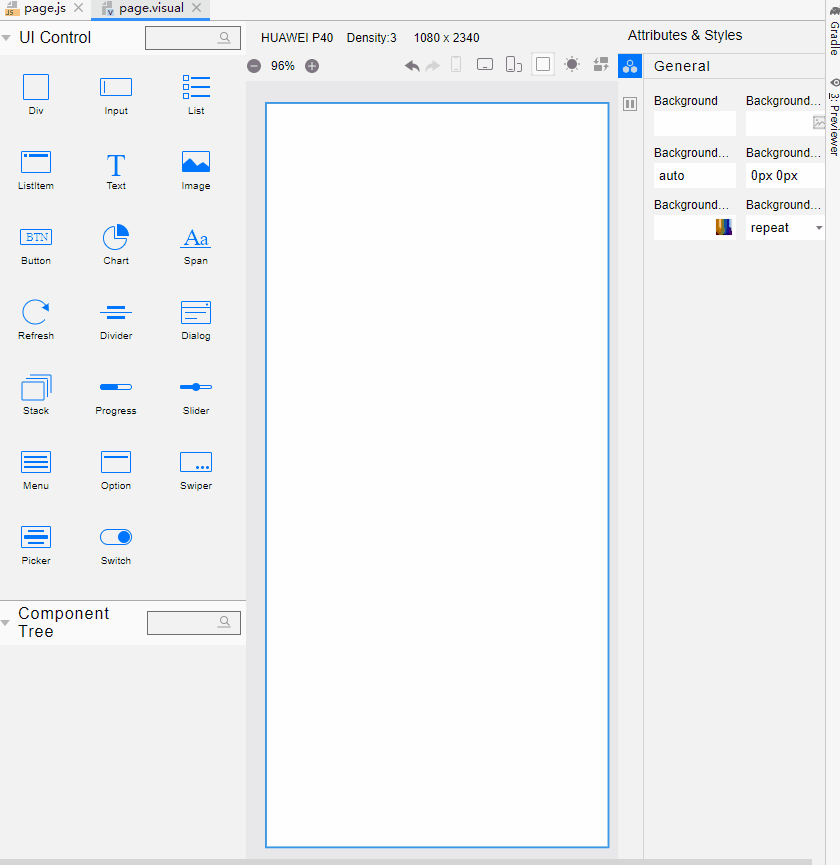Search in the UI Control box
Image resolution: width=840 pixels, height=865 pixels.
pyautogui.click(x=192, y=38)
